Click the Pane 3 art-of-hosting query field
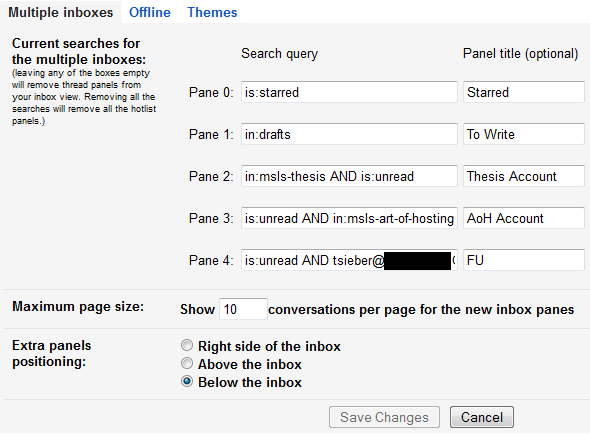Viewport: 590px width, 434px height. coord(349,218)
